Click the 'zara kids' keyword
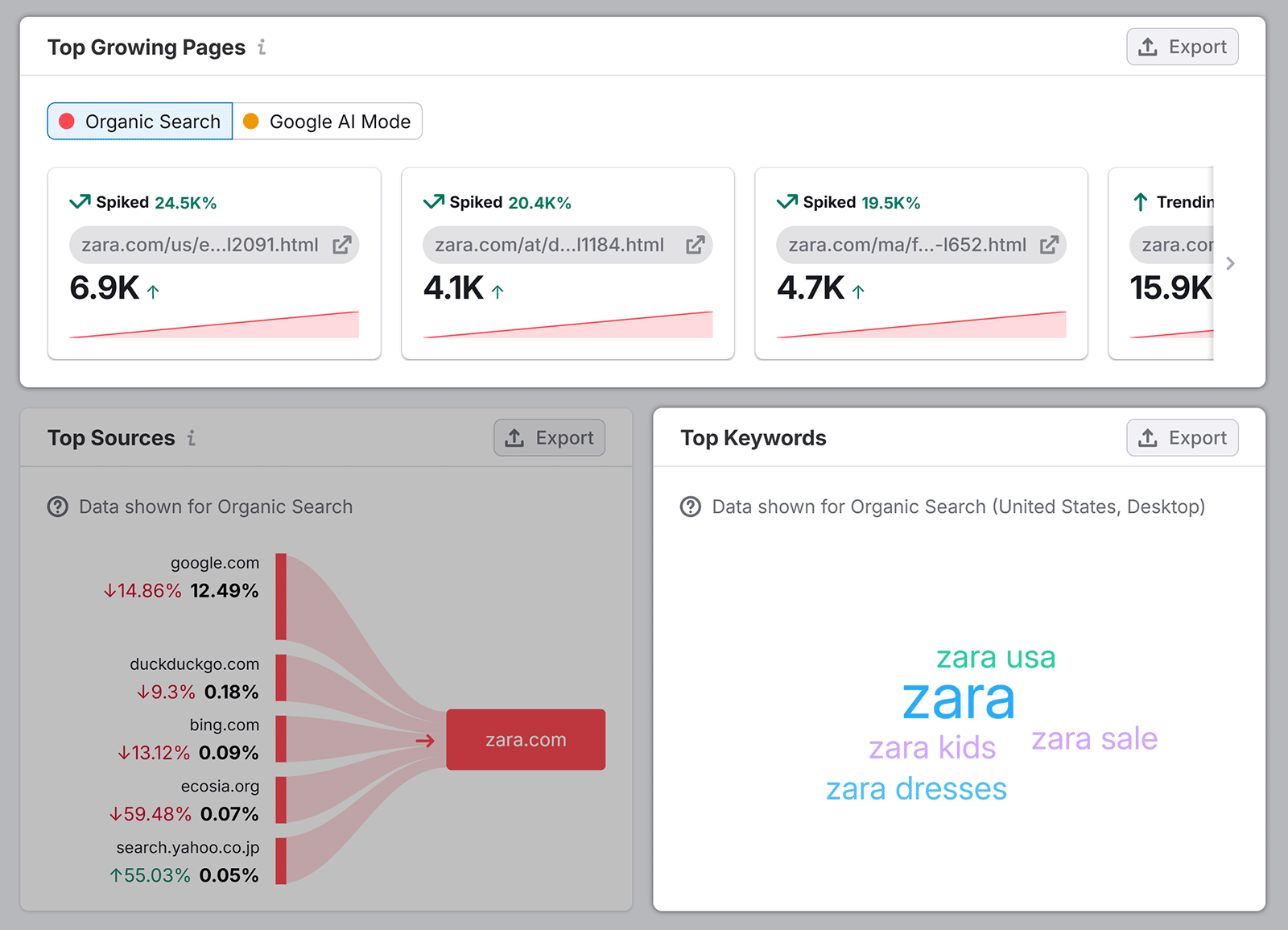 (x=932, y=748)
